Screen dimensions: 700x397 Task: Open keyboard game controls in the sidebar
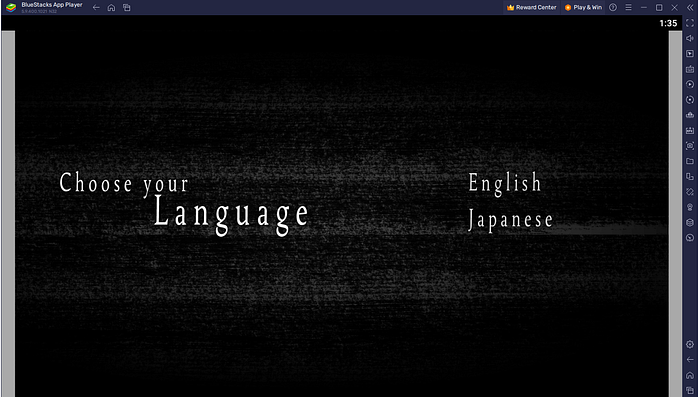[690, 69]
